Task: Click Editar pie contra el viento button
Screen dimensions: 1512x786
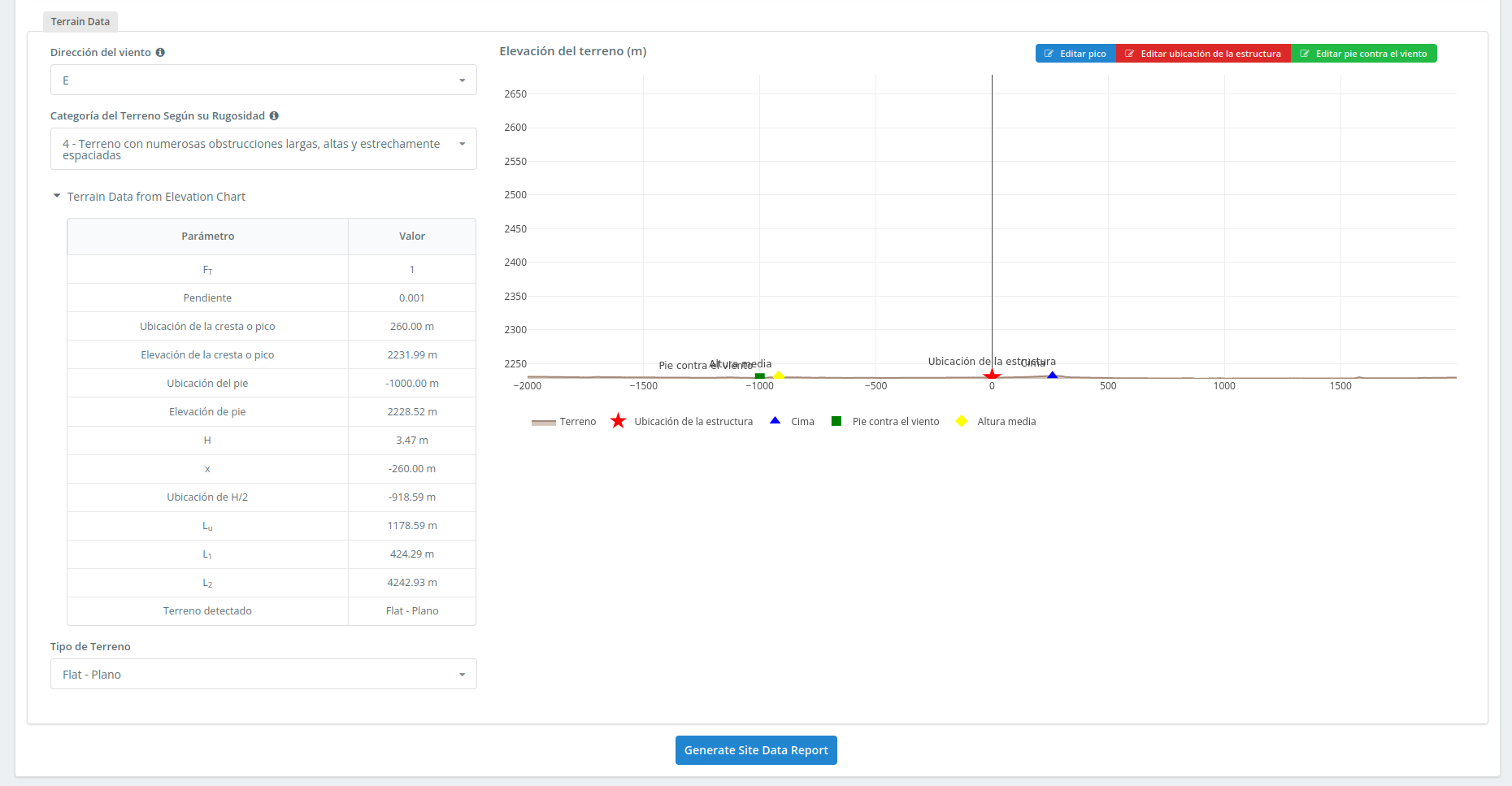Action: pyautogui.click(x=1363, y=54)
